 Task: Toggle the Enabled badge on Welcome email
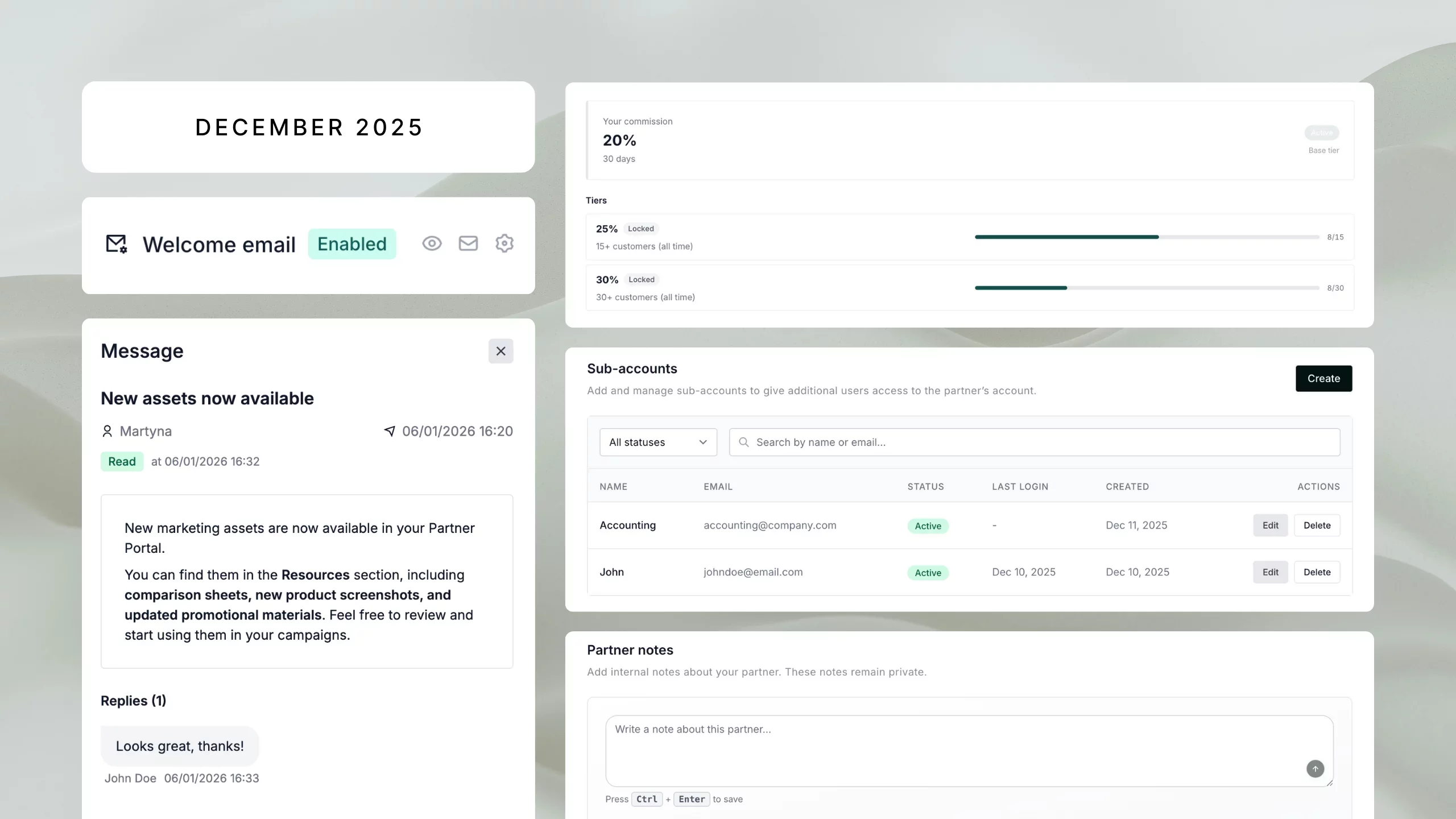coord(351,244)
